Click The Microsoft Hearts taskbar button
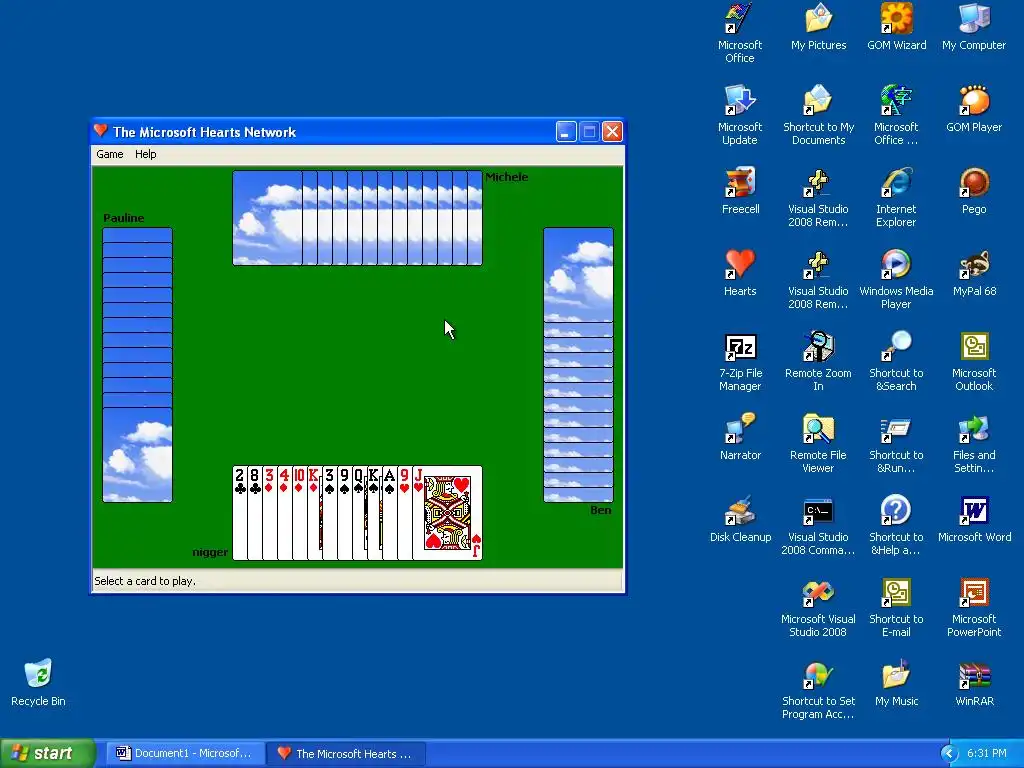 (x=346, y=753)
